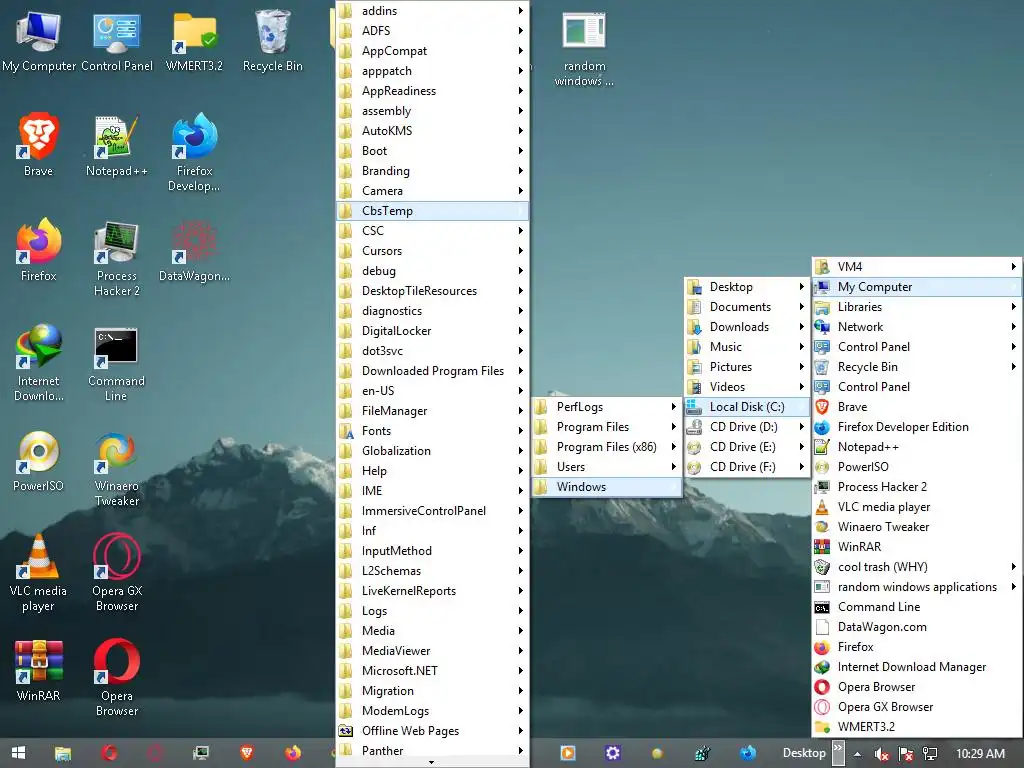This screenshot has width=1024, height=768.
Task: Open the Action Center flag tray icon
Action: coord(906,754)
